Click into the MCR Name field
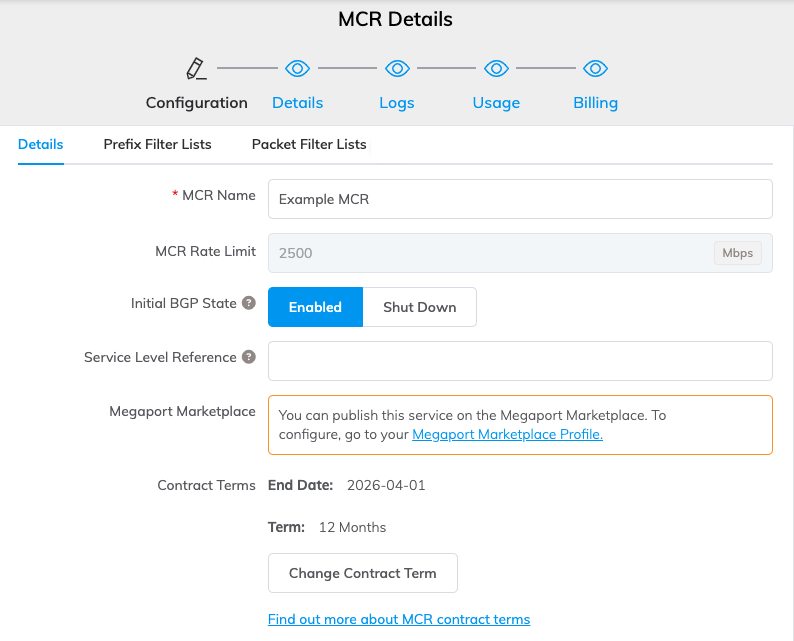 pos(520,199)
